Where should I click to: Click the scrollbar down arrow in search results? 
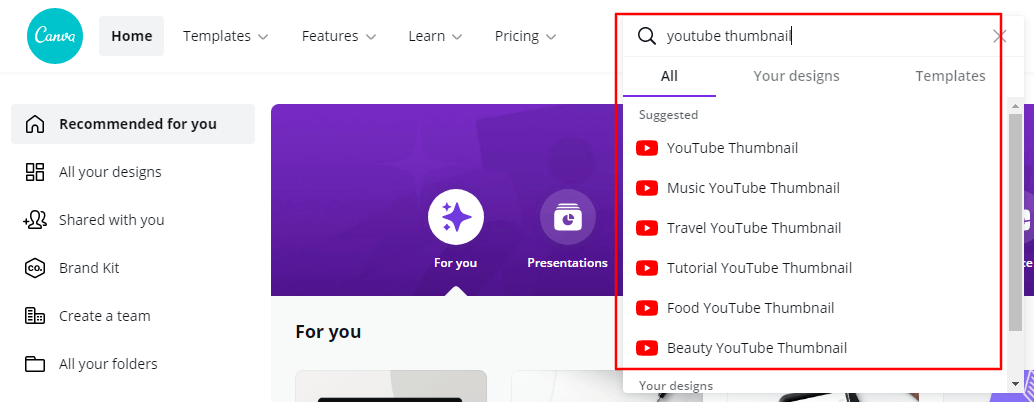pyautogui.click(x=1016, y=383)
